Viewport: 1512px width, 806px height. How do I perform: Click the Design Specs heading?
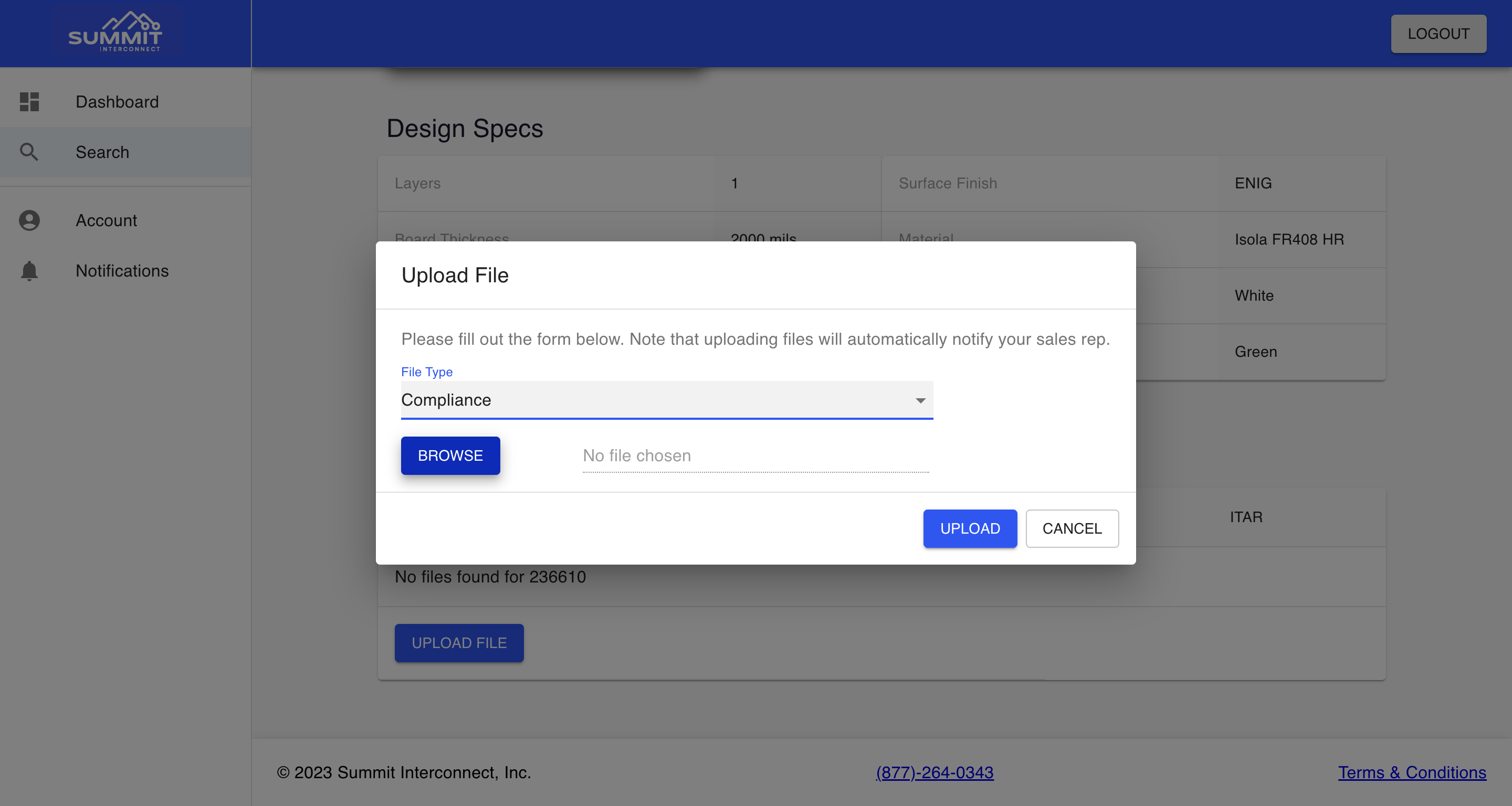click(464, 129)
